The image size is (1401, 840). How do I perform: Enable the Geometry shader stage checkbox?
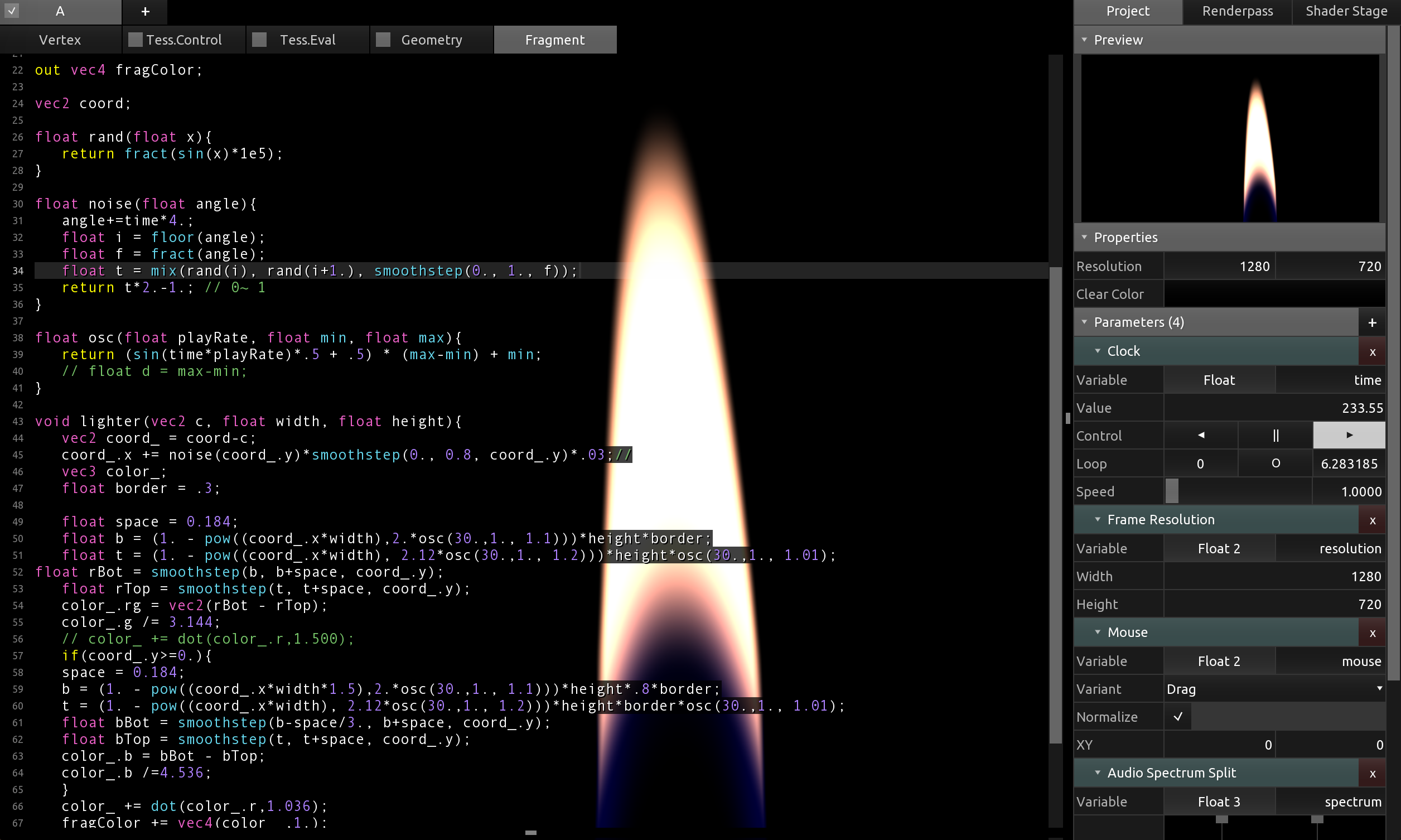(x=383, y=40)
